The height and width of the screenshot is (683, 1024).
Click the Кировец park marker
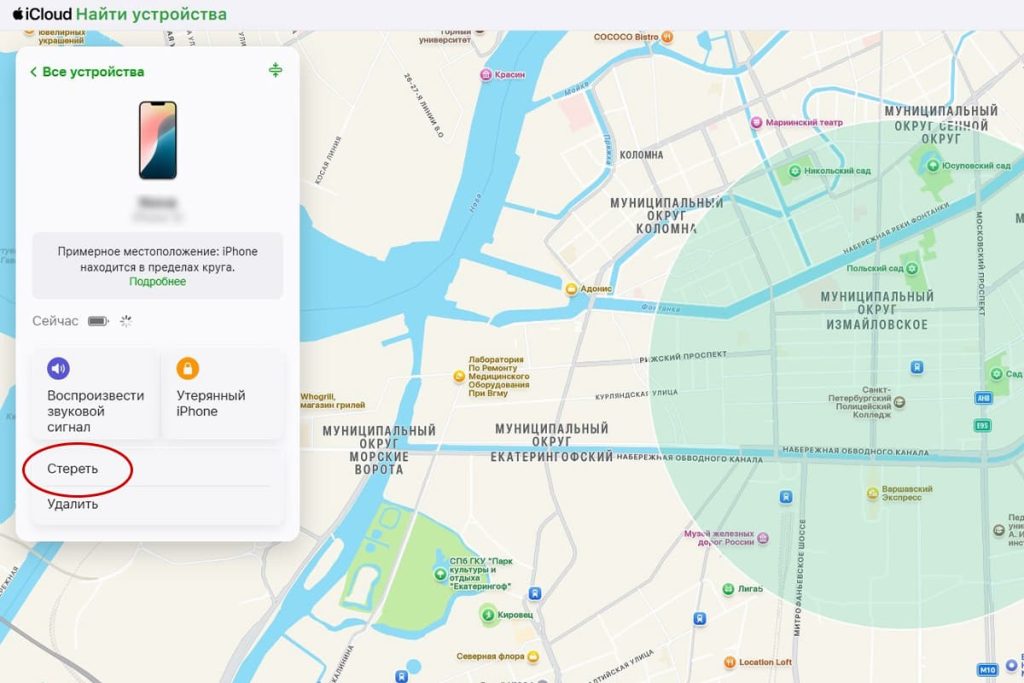(488, 614)
